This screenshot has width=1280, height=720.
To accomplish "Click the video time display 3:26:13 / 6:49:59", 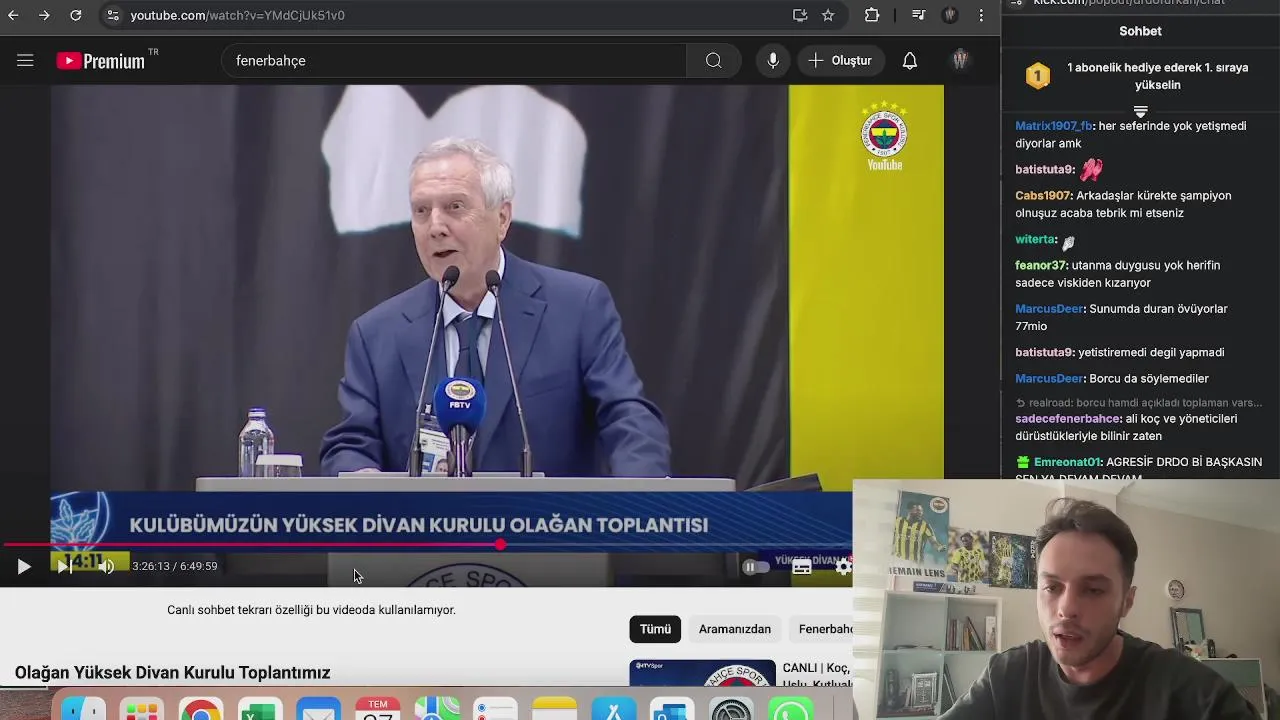I will (x=175, y=567).
